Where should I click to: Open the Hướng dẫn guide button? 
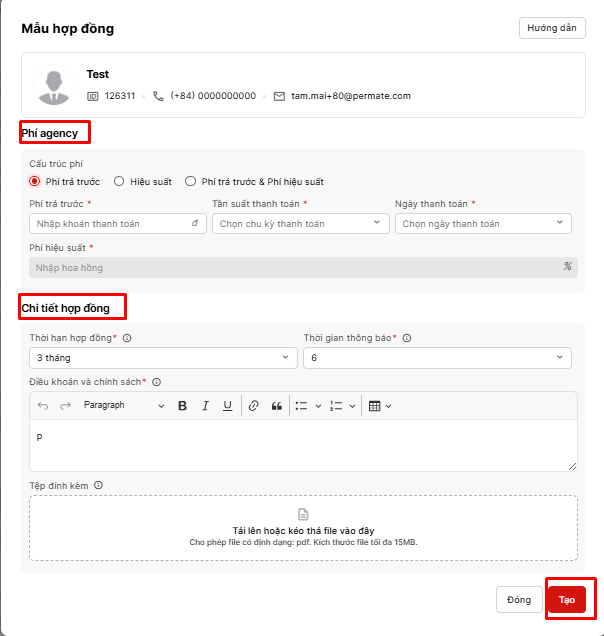(552, 28)
